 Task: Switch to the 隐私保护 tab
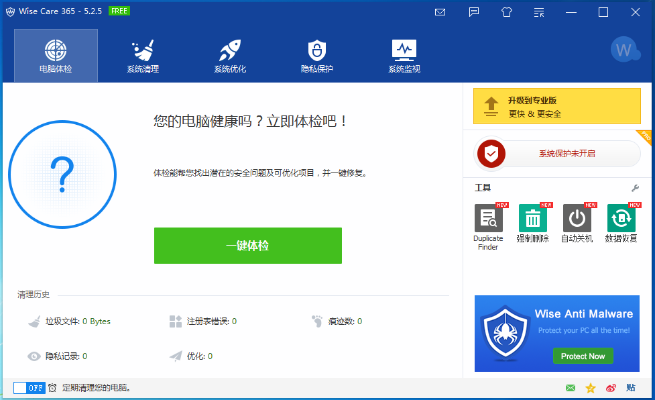(x=316, y=56)
